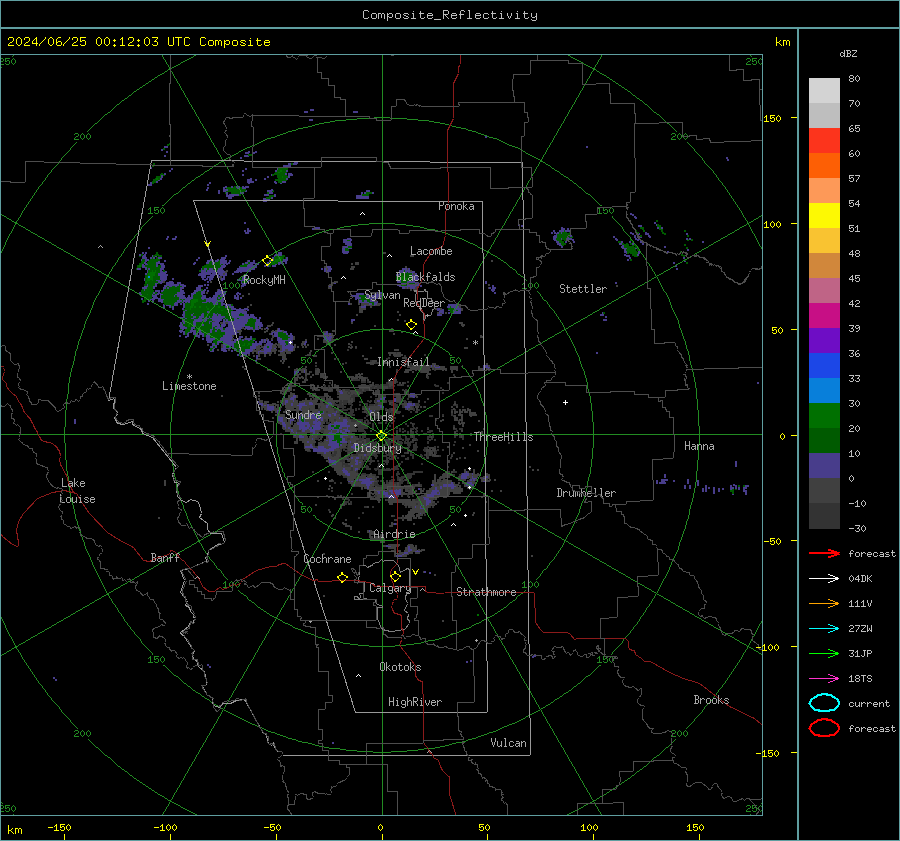Click the orange 111V arrow in legend
The width and height of the screenshot is (900, 841).
[824, 603]
